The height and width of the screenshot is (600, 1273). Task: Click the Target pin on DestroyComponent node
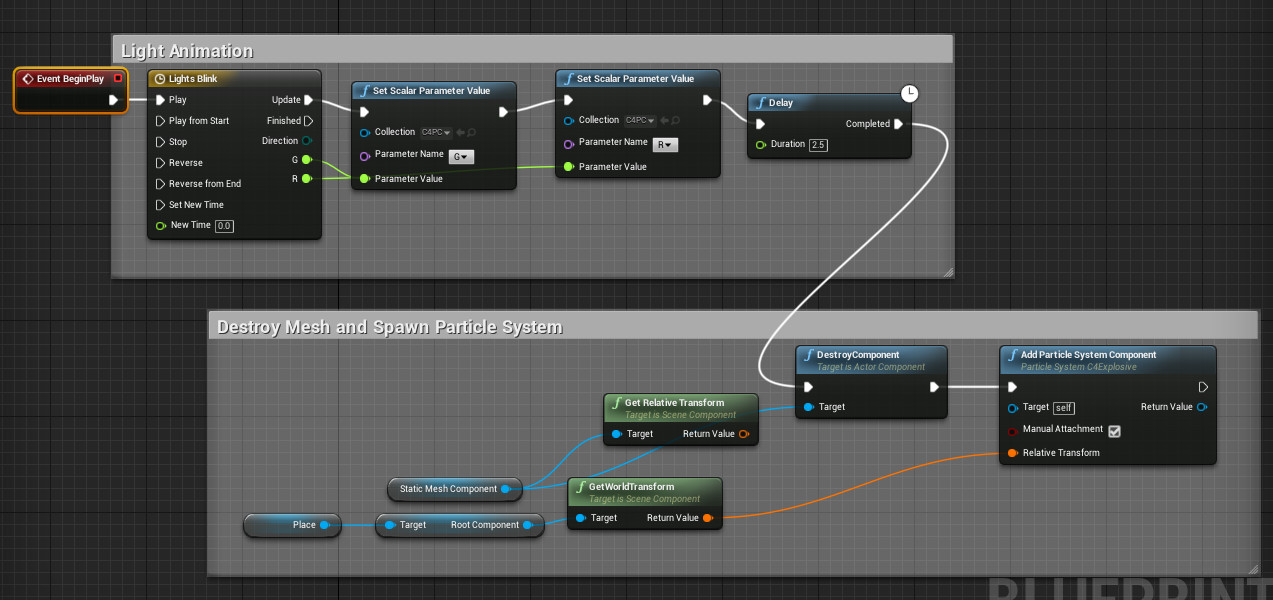pyautogui.click(x=808, y=407)
